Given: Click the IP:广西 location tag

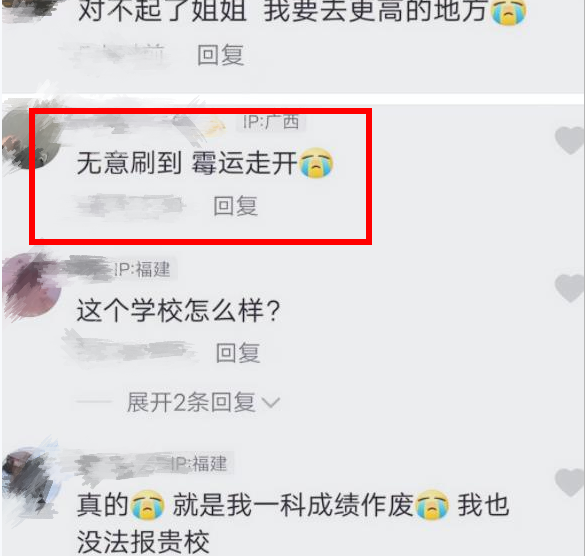Looking at the screenshot, I should click(x=271, y=122).
